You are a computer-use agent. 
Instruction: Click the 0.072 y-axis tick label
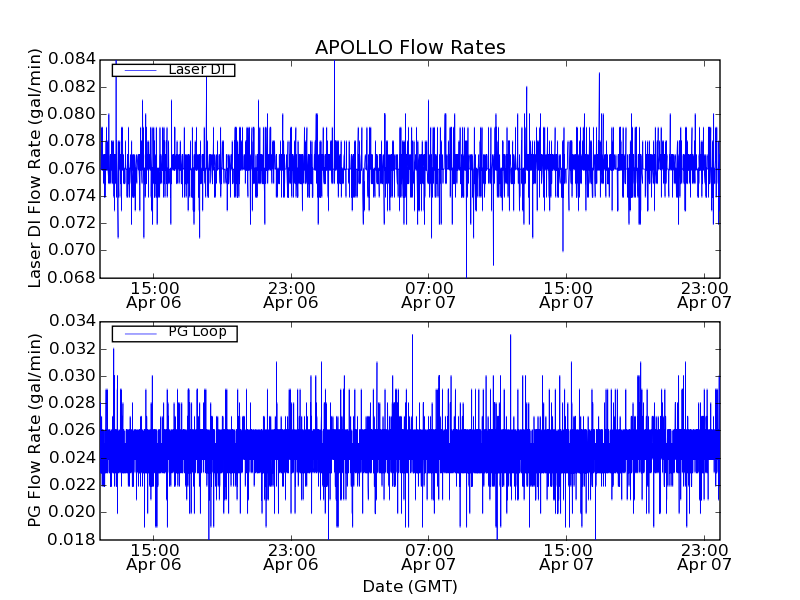(72, 223)
